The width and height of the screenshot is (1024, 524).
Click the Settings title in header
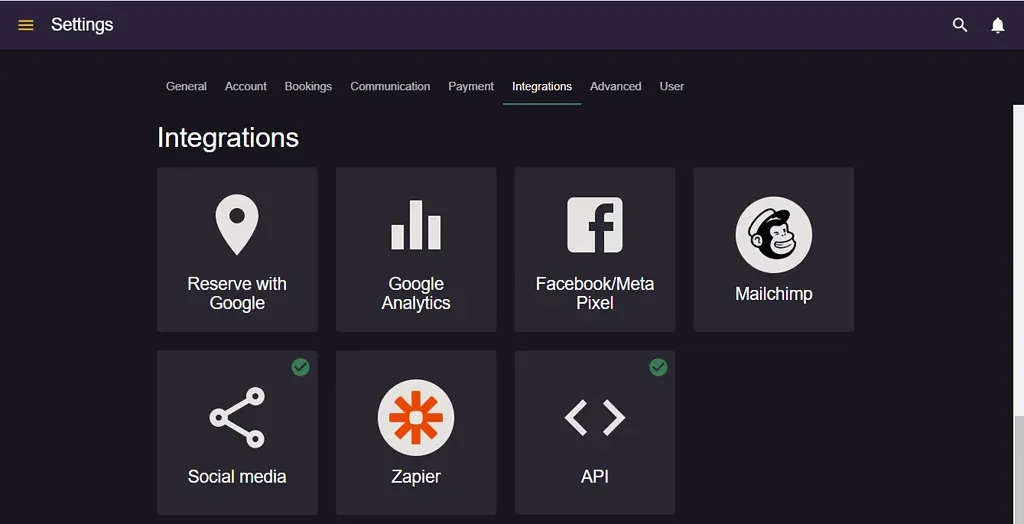82,25
